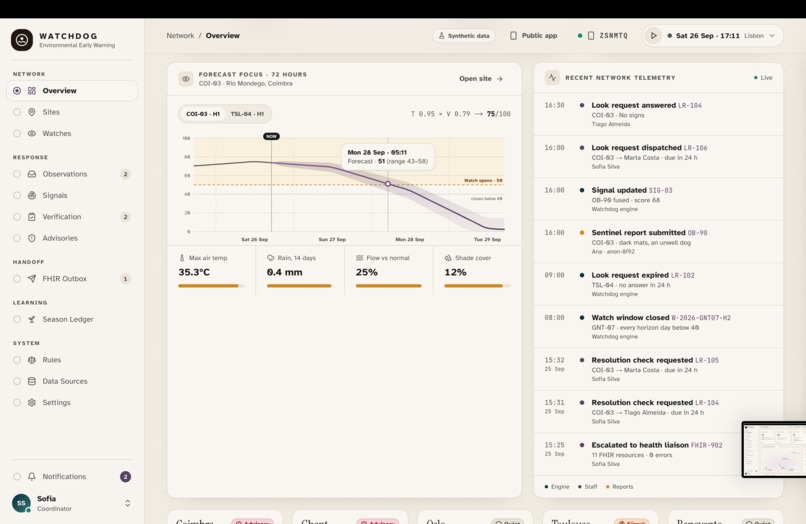Click the Rain 14 days cloud icon
The height and width of the screenshot is (524, 806).
(270, 258)
